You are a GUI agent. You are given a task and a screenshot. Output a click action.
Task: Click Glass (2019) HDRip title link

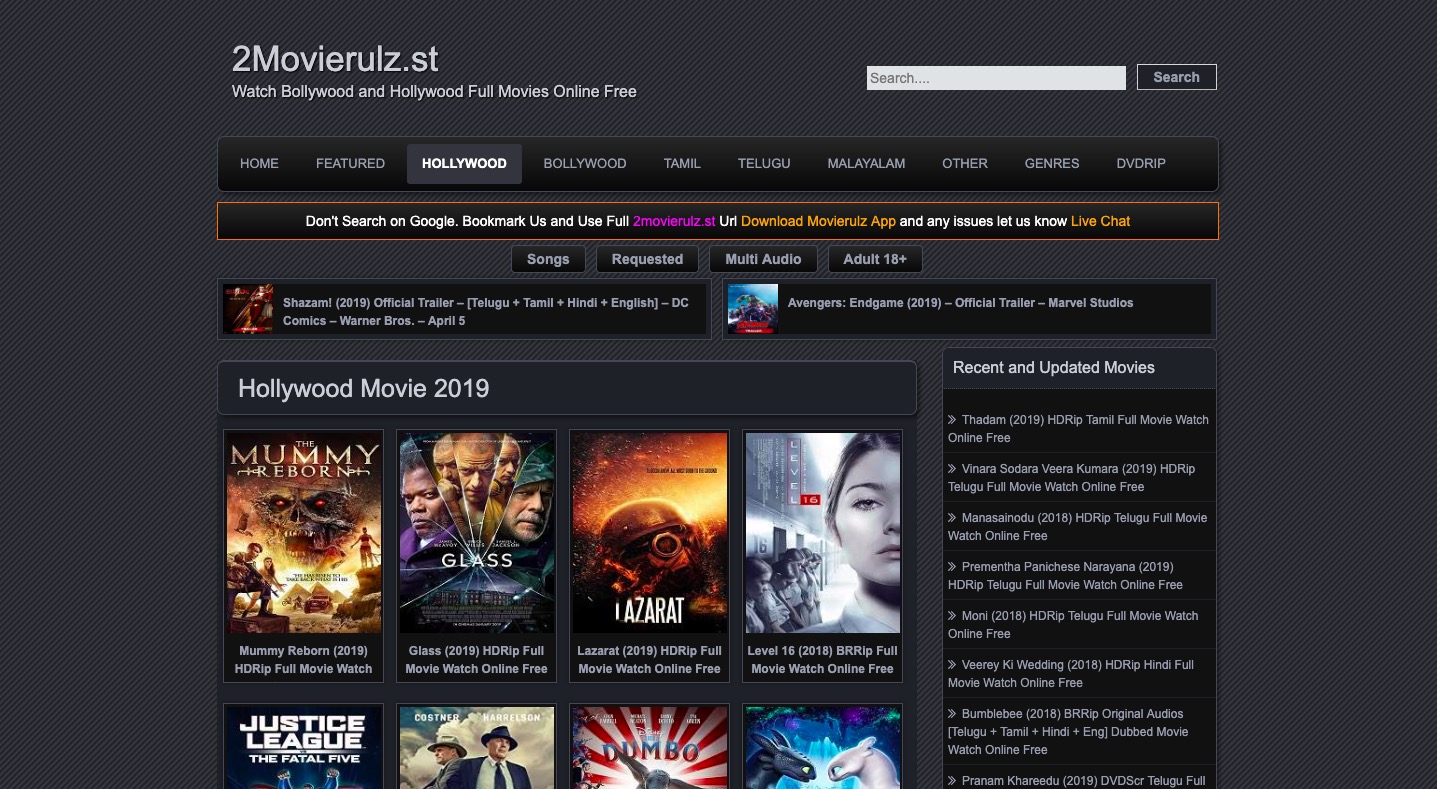click(476, 660)
